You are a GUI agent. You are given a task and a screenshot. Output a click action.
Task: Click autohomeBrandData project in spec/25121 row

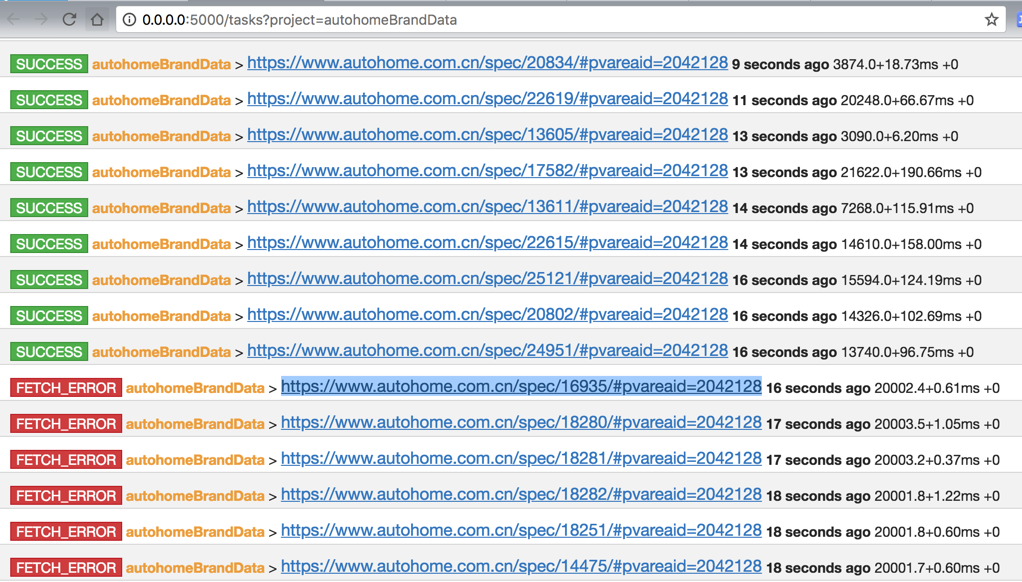pos(161,280)
